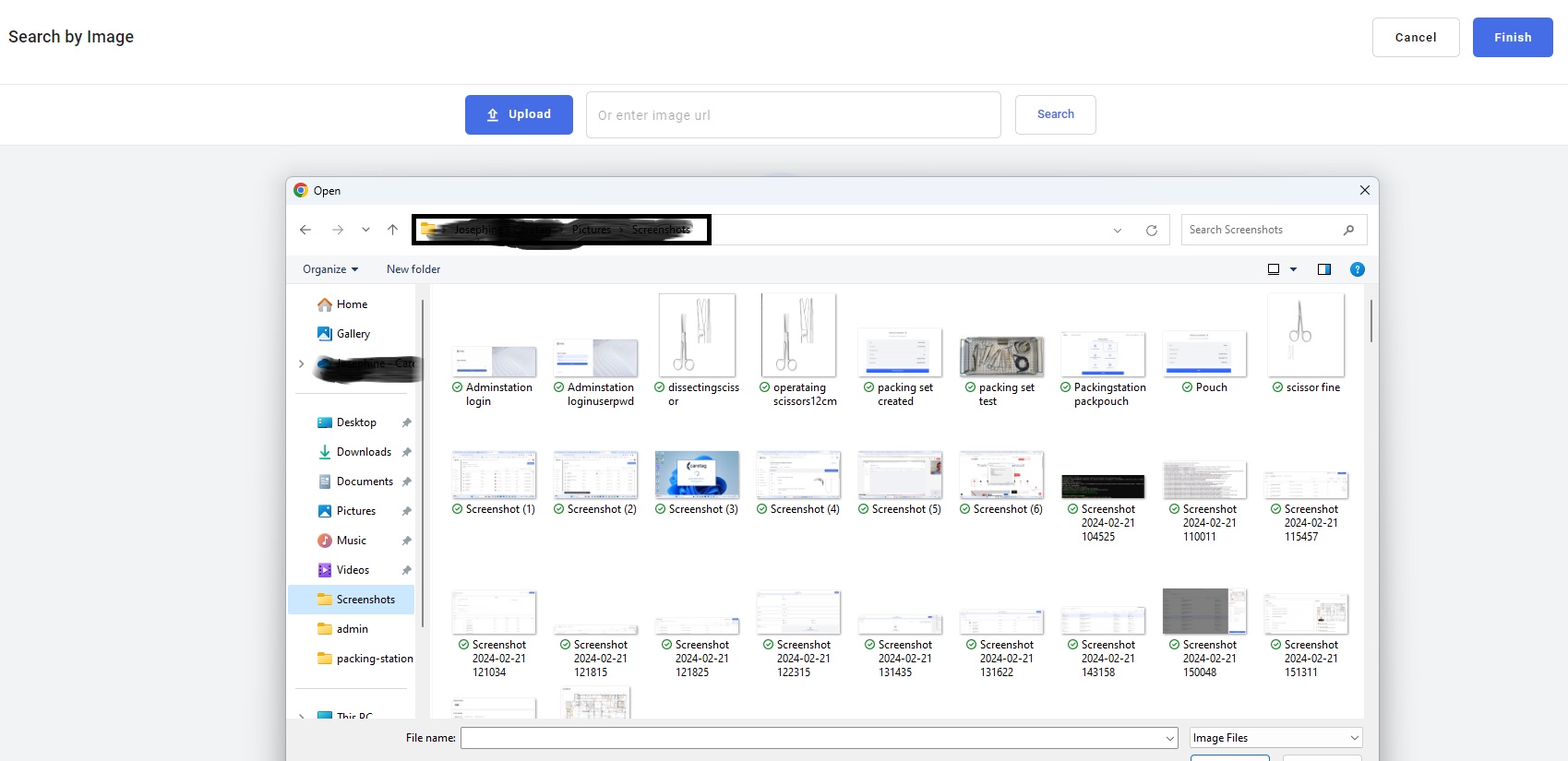
Task: Select Screenshot 2024-02-21 121034
Action: tap(494, 636)
